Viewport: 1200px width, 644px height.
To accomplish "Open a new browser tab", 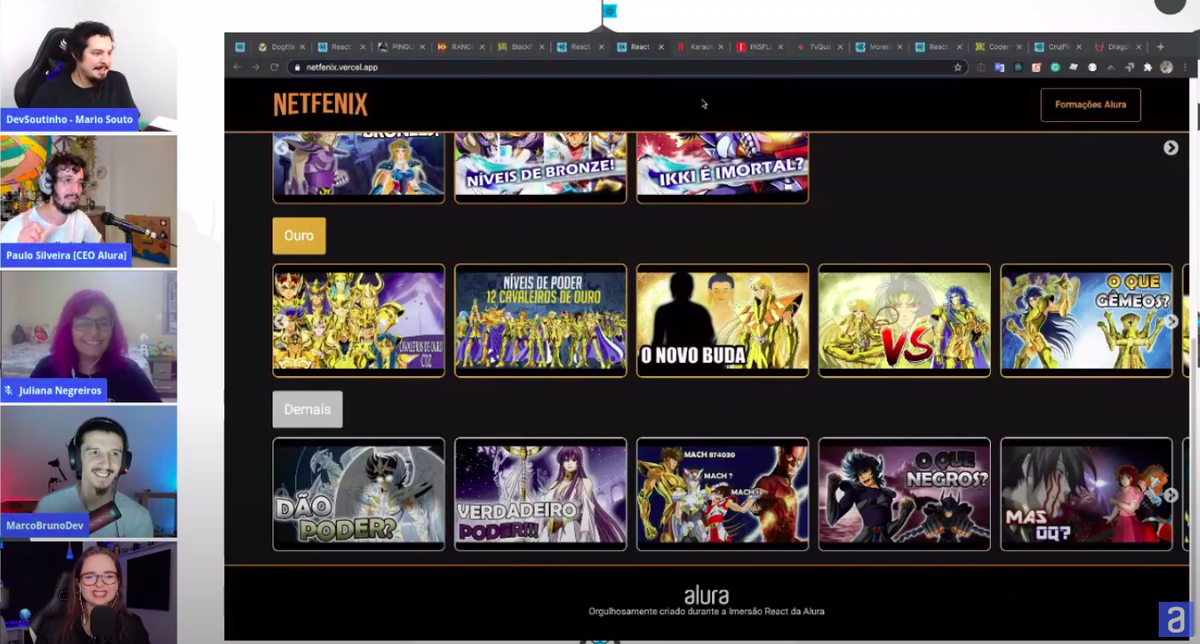I will 1160,47.
